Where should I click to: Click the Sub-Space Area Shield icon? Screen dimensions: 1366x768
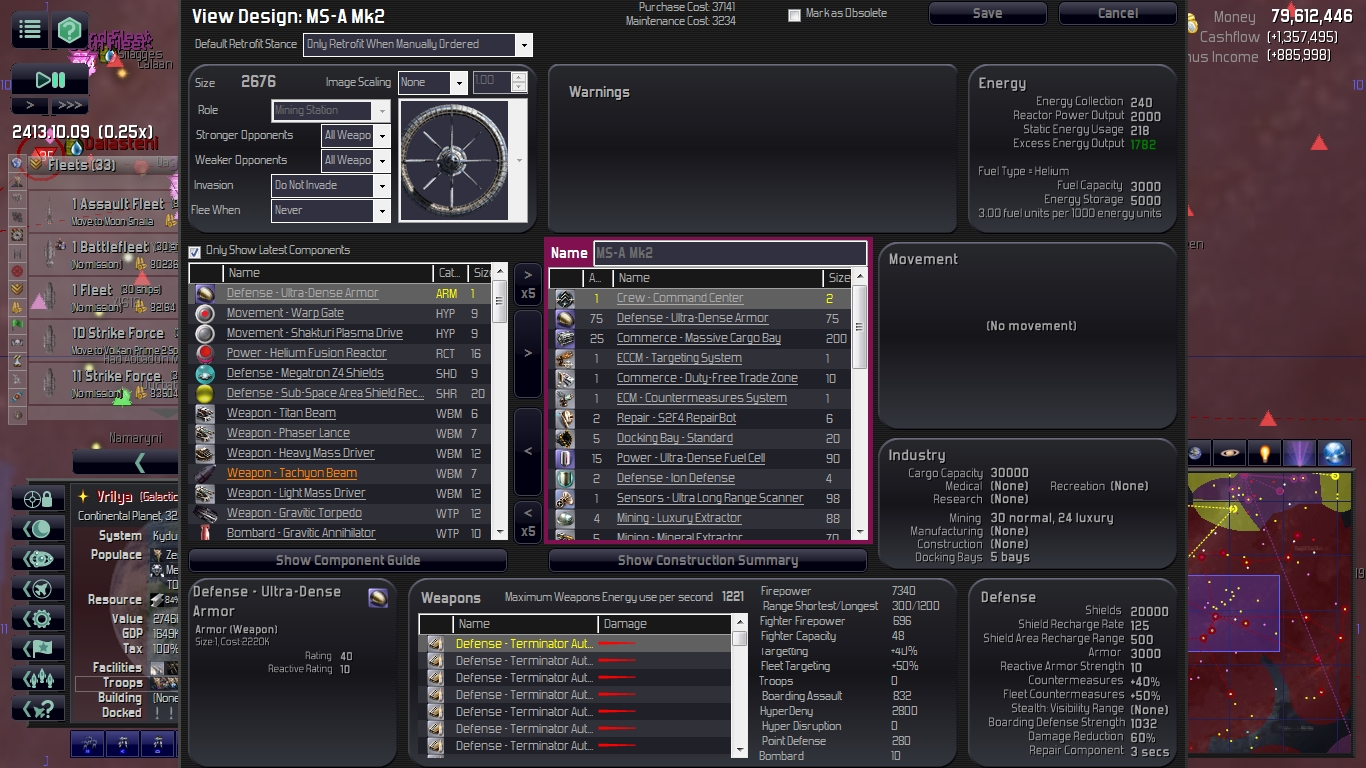click(x=205, y=393)
